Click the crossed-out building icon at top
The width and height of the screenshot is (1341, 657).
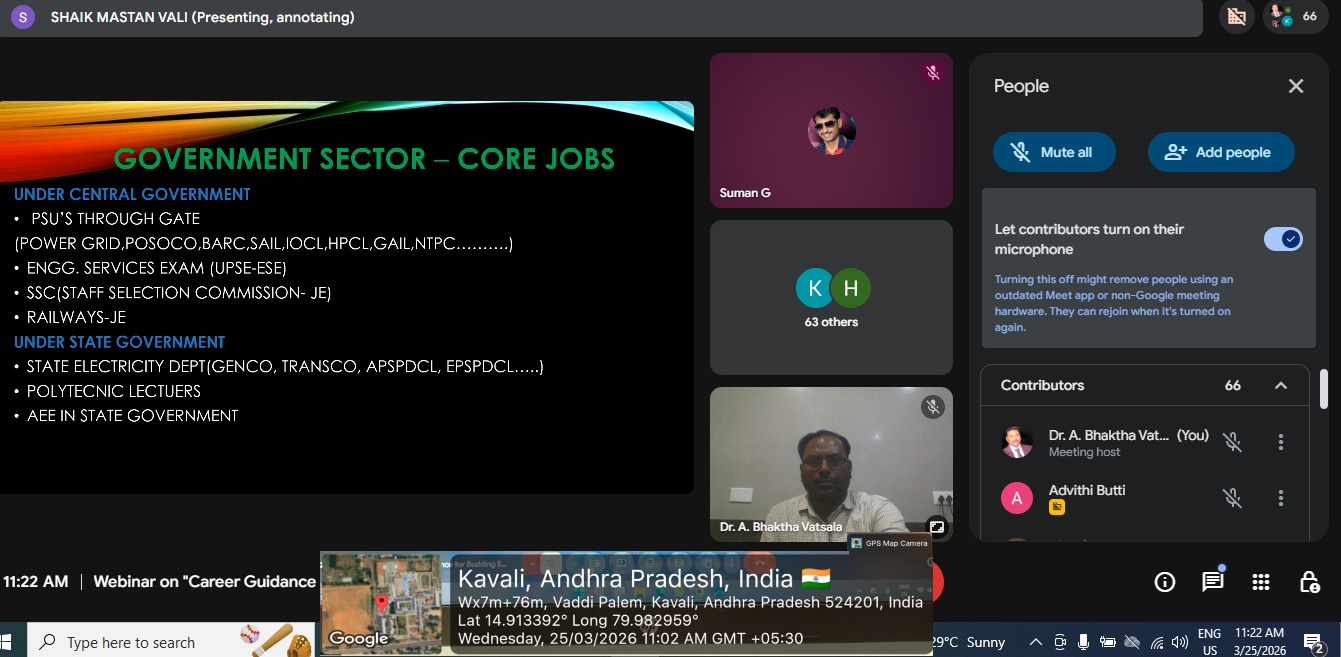pyautogui.click(x=1237, y=16)
